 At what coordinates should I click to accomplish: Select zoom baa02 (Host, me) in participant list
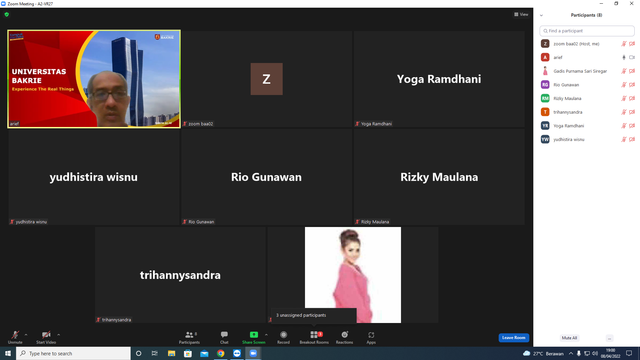pyautogui.click(x=587, y=44)
